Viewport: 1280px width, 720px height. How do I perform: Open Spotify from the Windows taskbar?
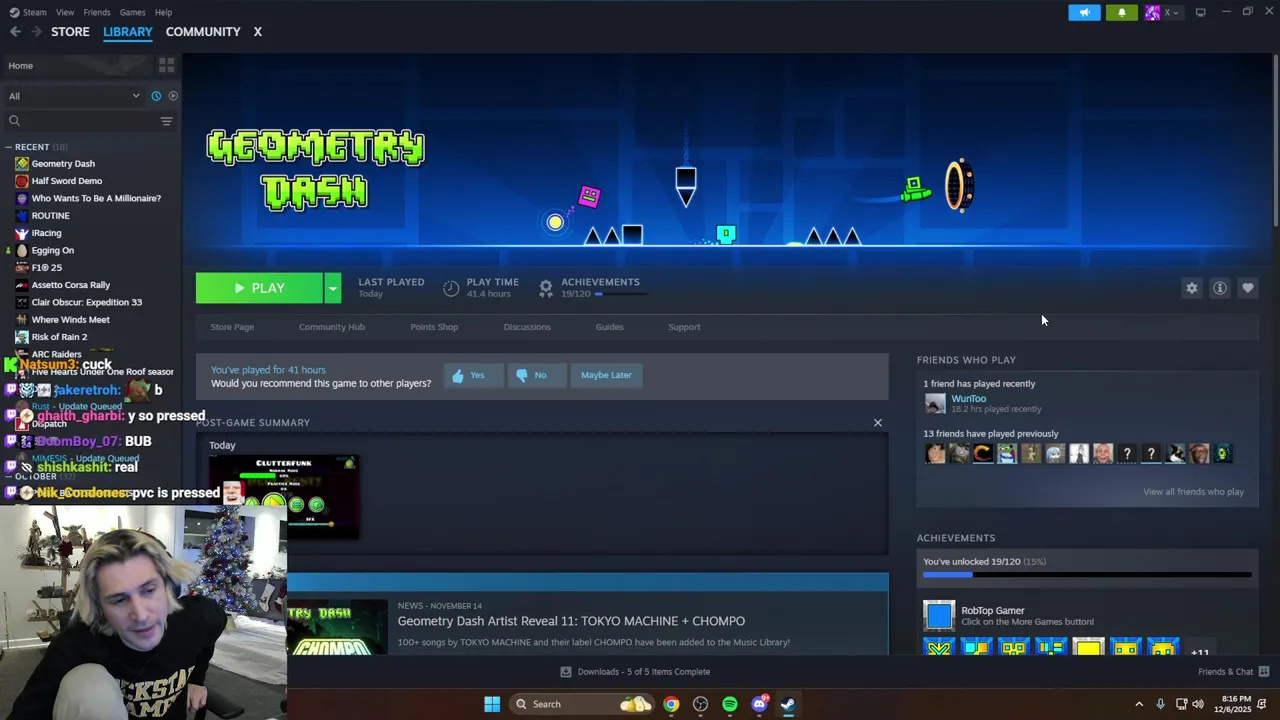[730, 704]
